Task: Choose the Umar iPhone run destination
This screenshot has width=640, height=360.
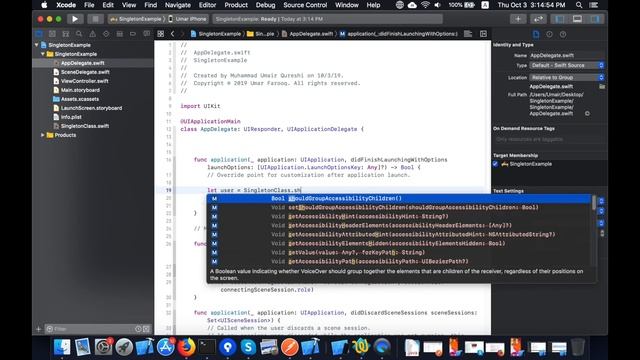Action: click(x=188, y=19)
